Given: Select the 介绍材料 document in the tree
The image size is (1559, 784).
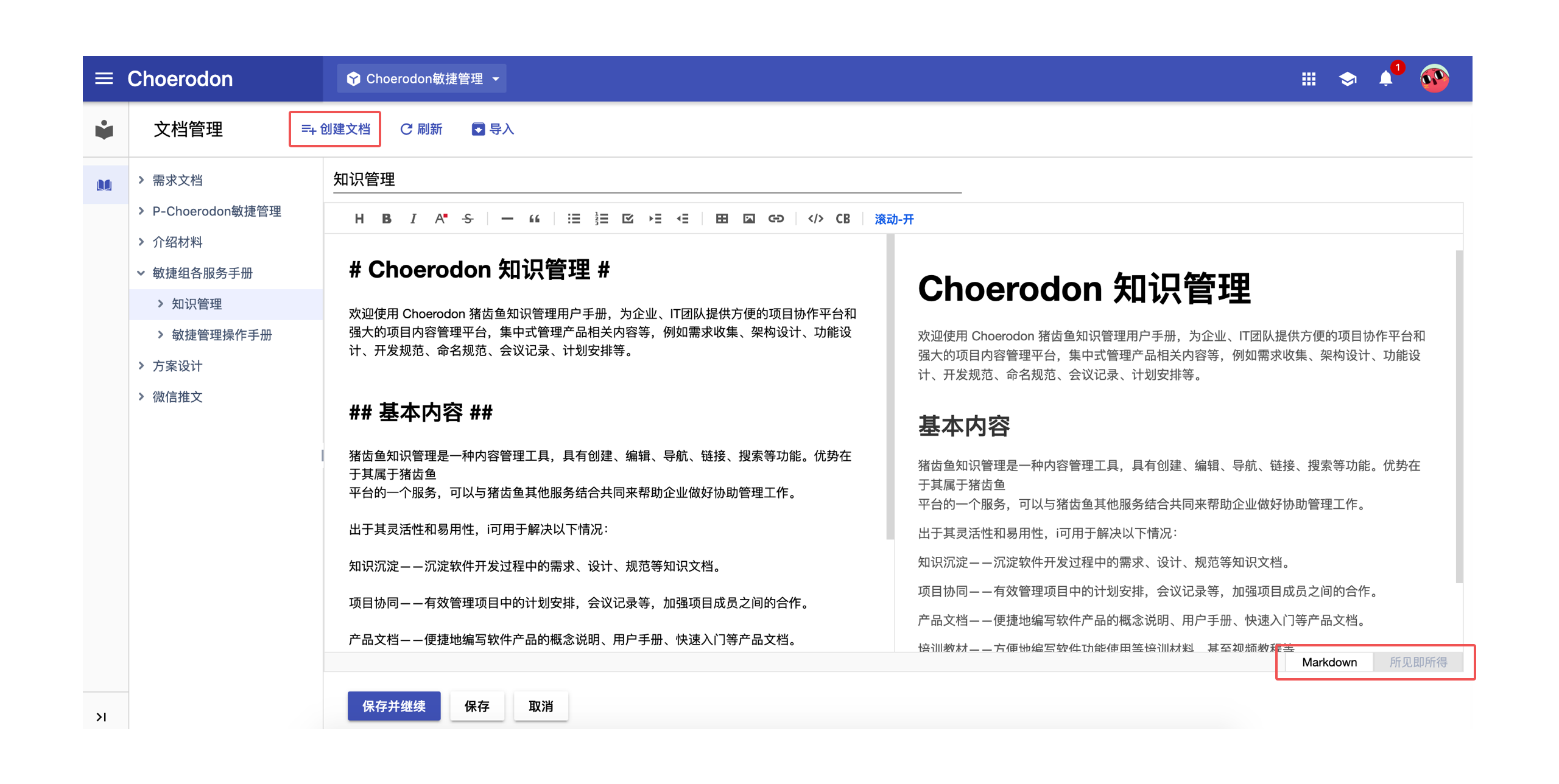Looking at the screenshot, I should click(x=177, y=242).
